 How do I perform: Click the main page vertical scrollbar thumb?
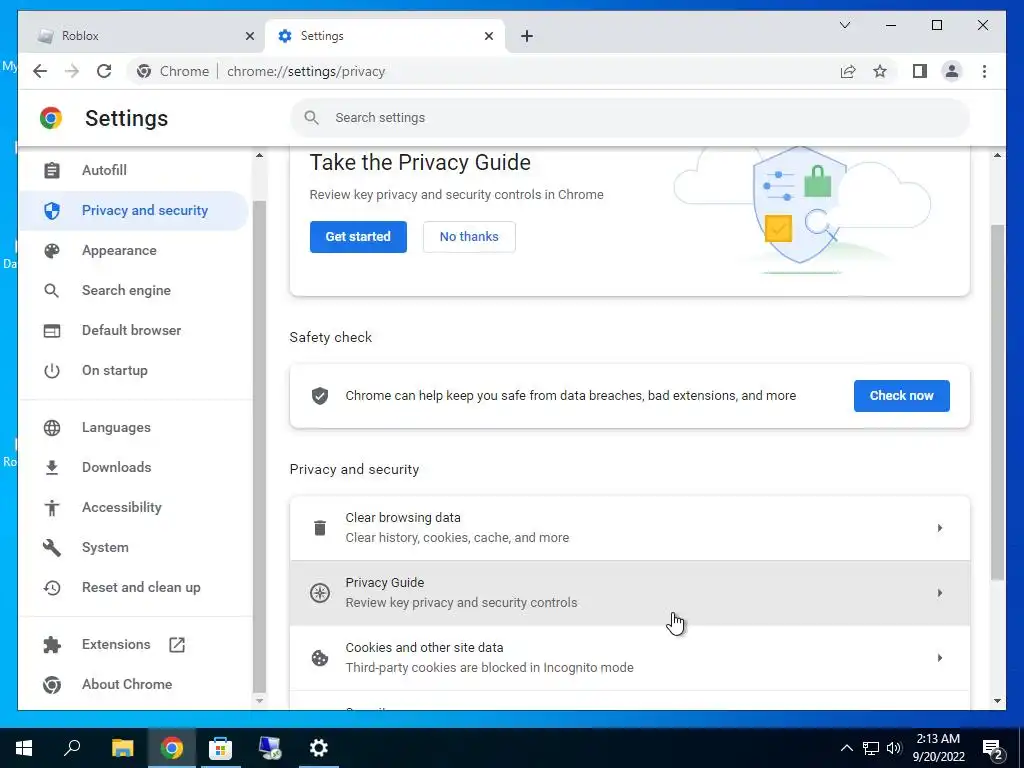click(x=997, y=402)
